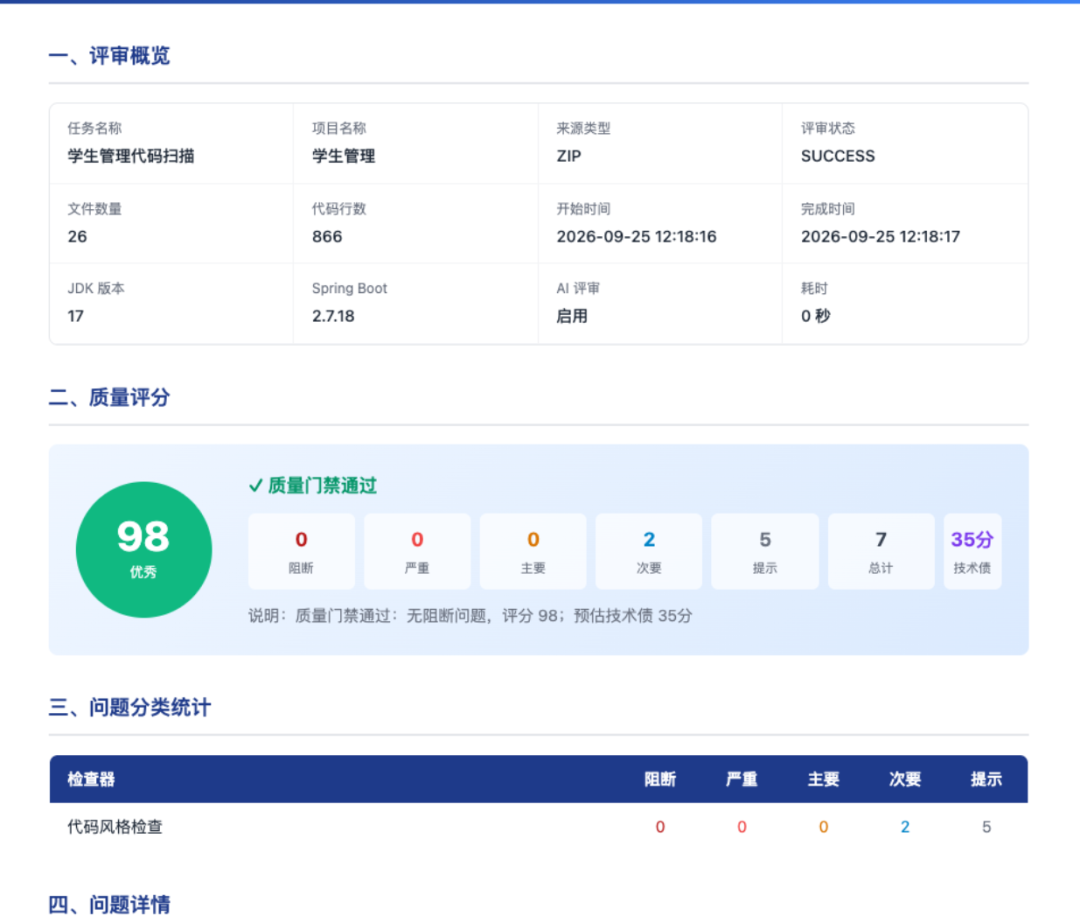Click the 检查器 column header
This screenshot has height=923, width=1080.
click(x=91, y=779)
